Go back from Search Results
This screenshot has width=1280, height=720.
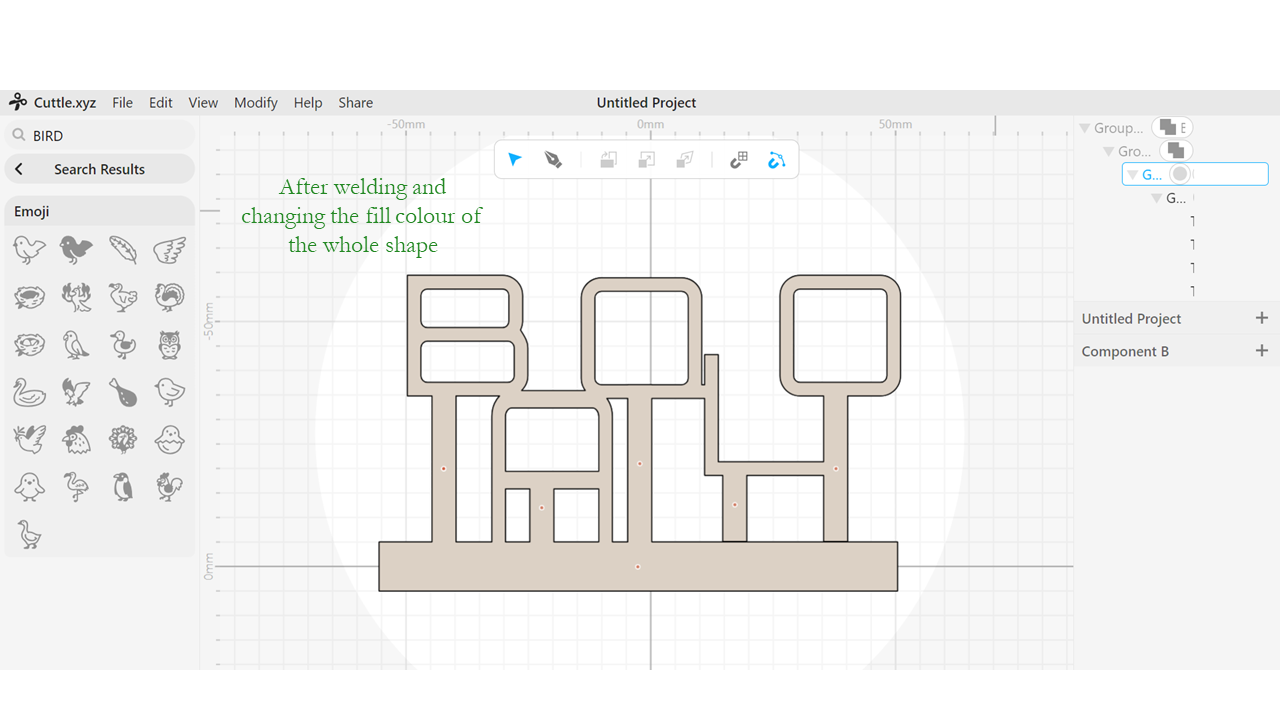click(19, 169)
